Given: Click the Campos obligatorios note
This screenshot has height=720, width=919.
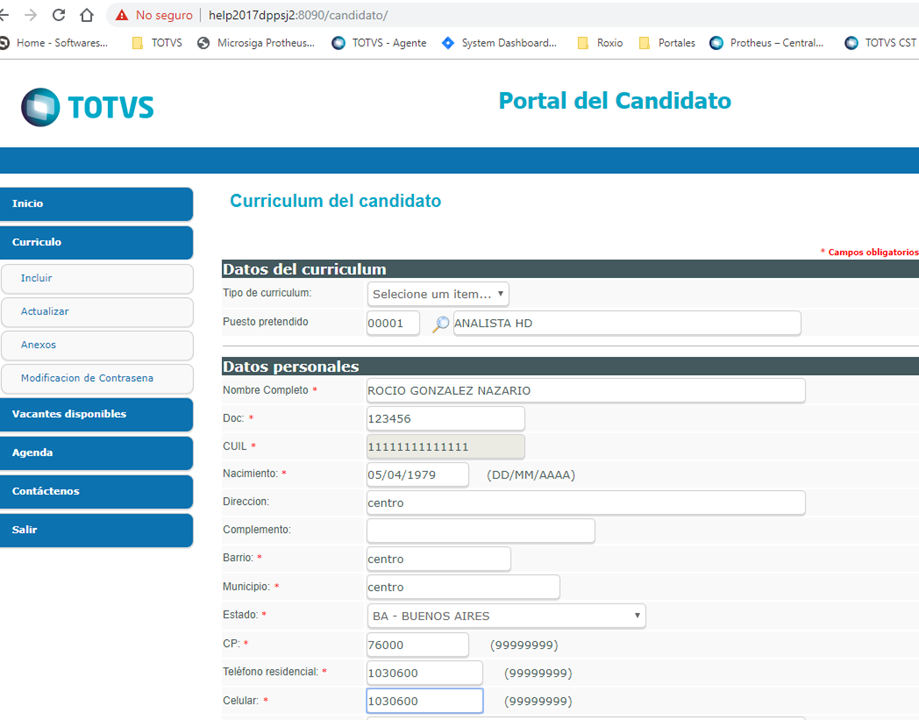Looking at the screenshot, I should point(869,252).
